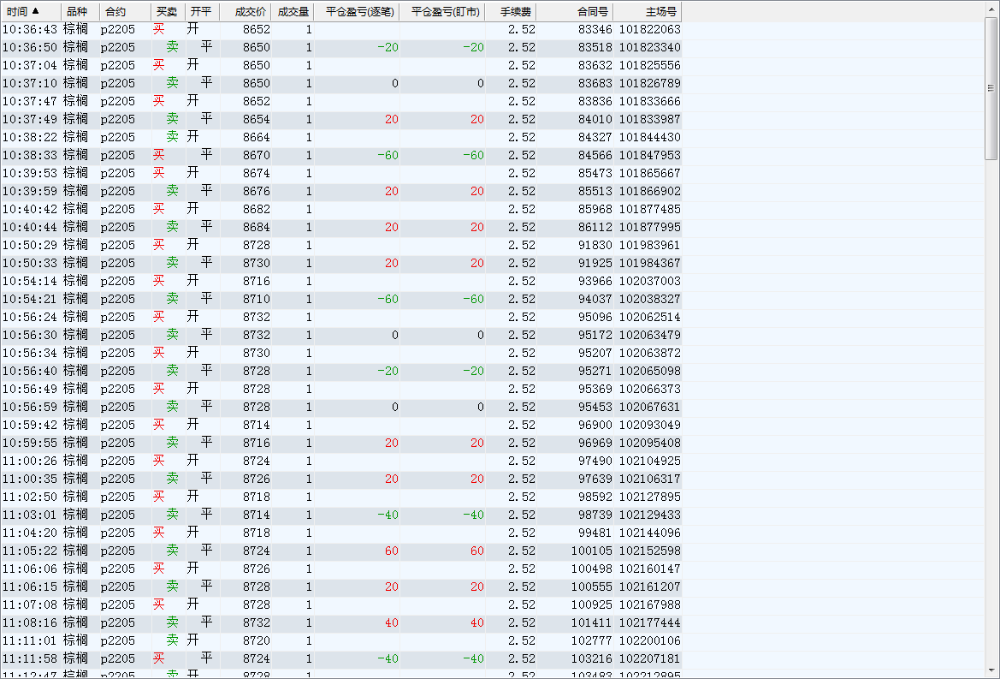Screen dimensions: 1000x679
Task: Click the 成交量 column header
Action: click(x=292, y=12)
